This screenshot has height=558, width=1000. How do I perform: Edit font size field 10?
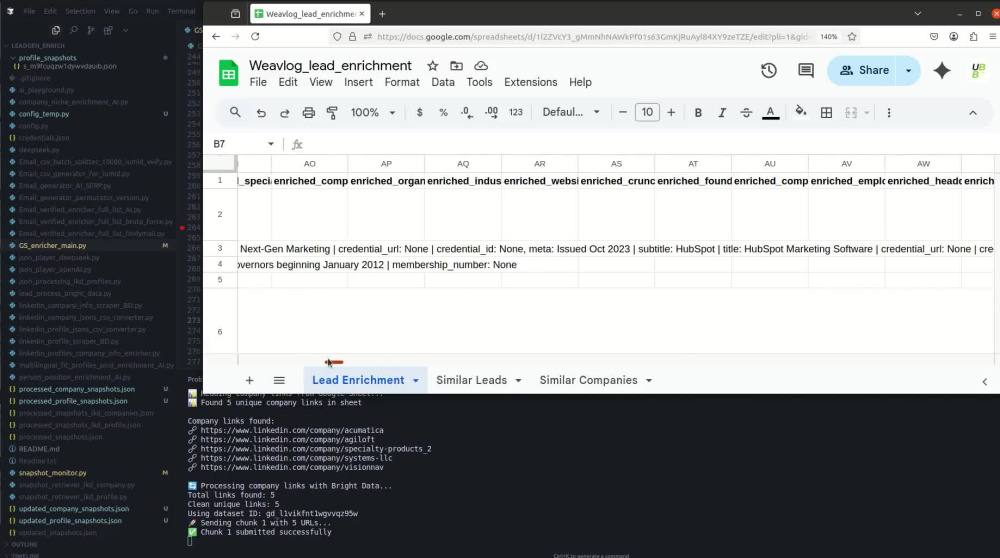point(647,112)
